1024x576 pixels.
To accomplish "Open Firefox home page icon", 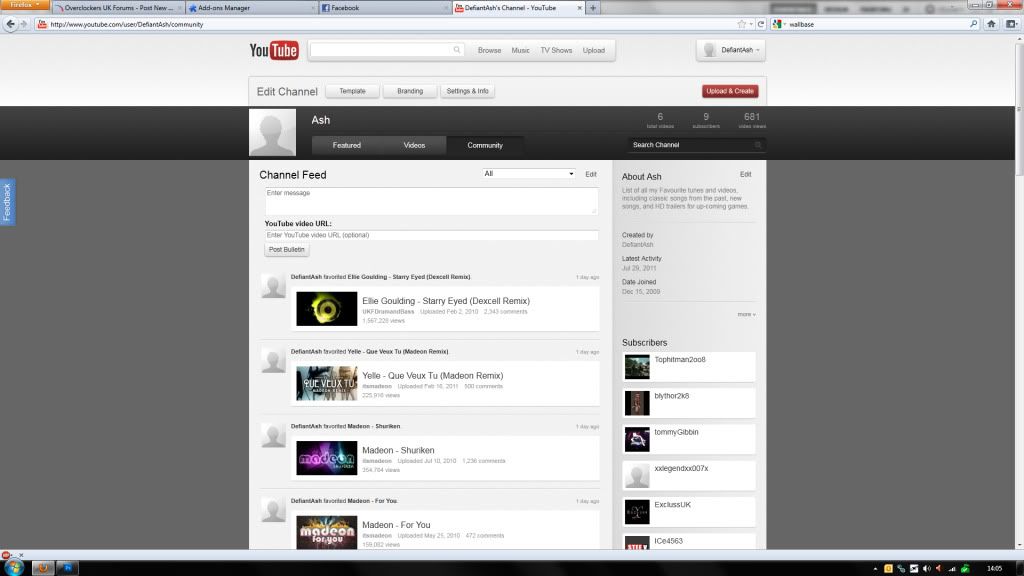I will 991,24.
